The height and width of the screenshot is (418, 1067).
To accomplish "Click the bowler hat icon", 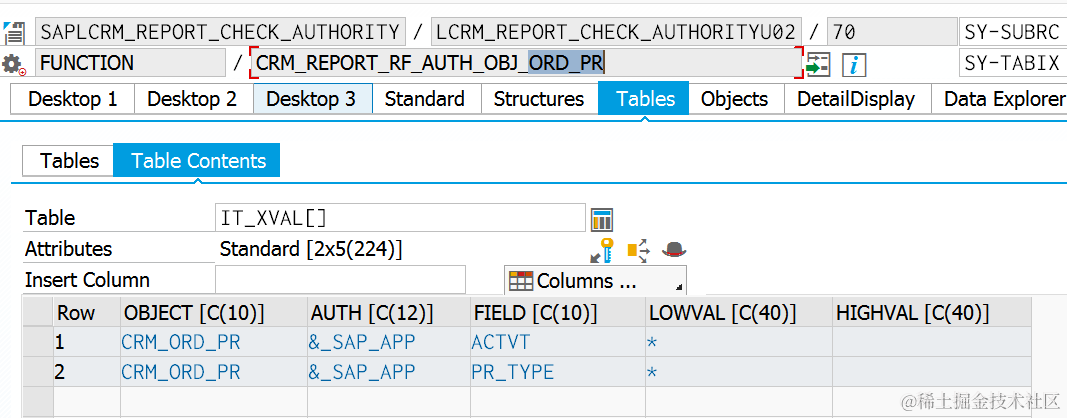I will 674,249.
